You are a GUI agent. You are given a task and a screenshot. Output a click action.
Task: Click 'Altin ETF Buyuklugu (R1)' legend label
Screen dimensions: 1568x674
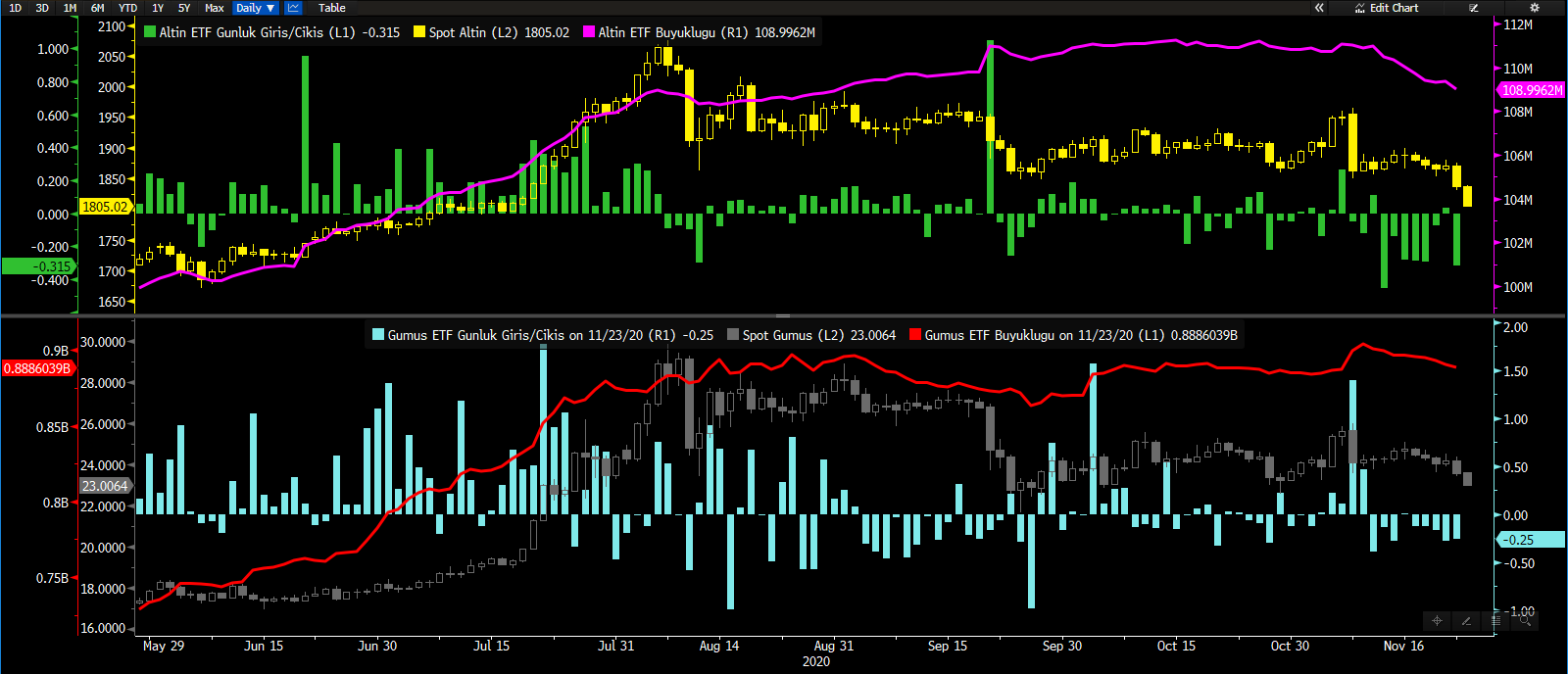point(673,32)
